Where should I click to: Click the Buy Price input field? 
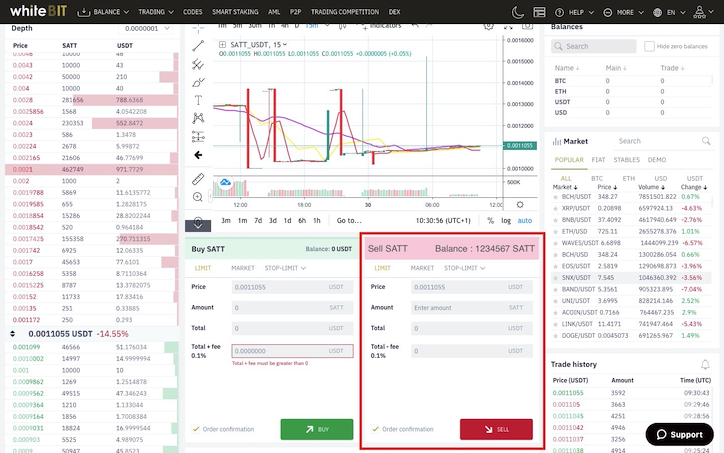tap(292, 287)
